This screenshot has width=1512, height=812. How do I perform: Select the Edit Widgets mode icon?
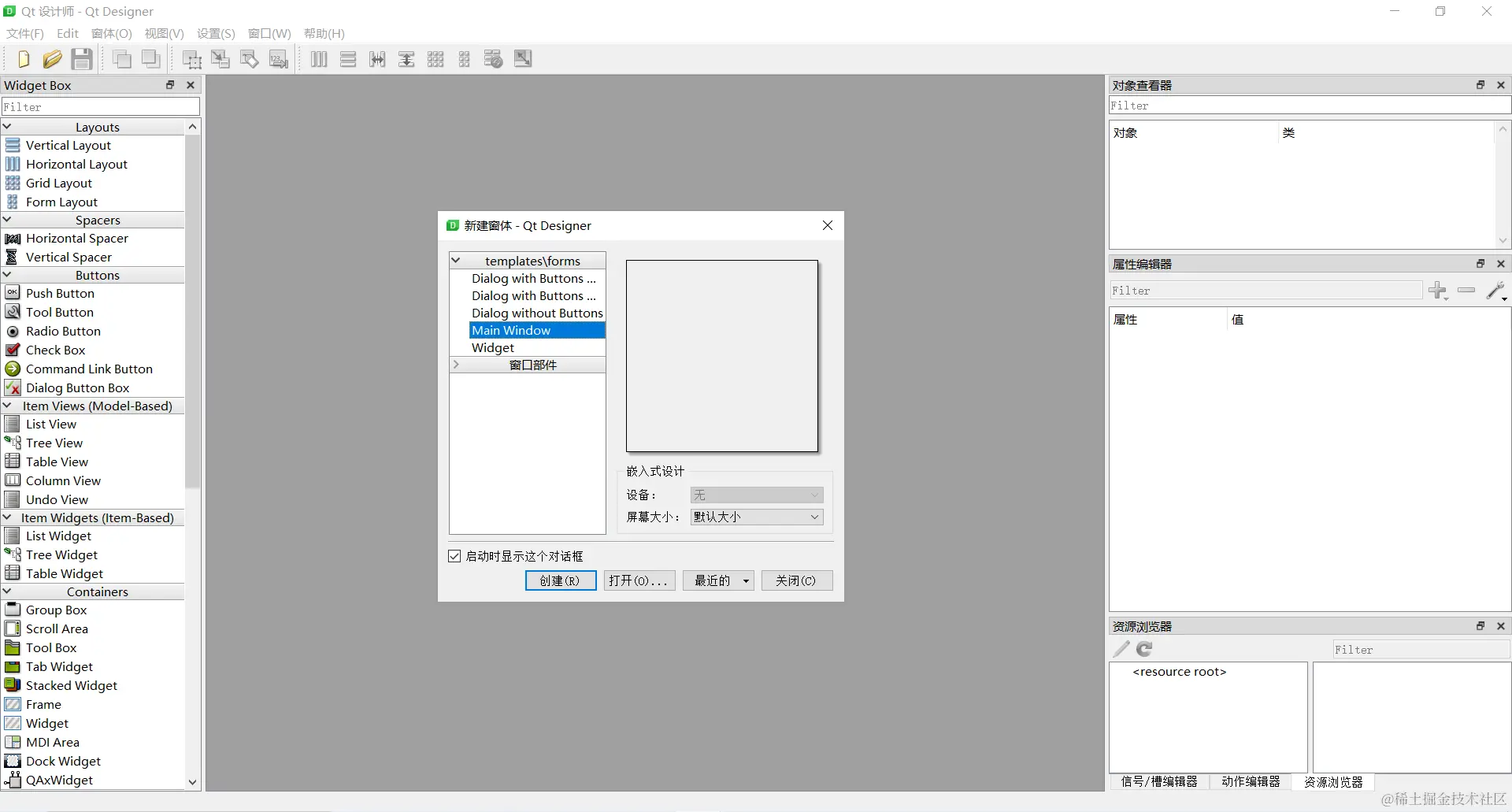(x=192, y=59)
